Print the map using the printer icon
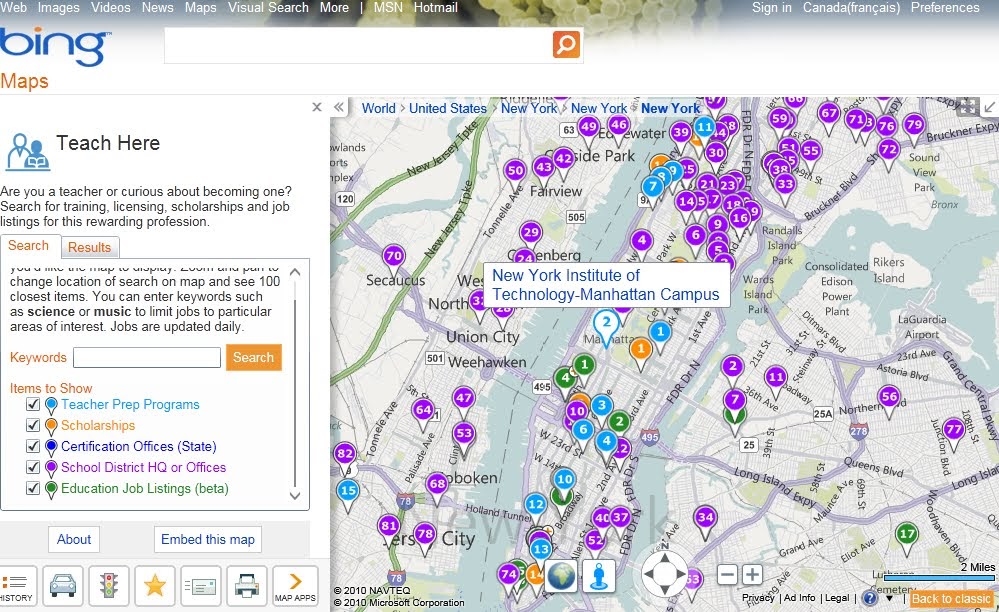Screen dimensions: 999x612 click(248, 585)
